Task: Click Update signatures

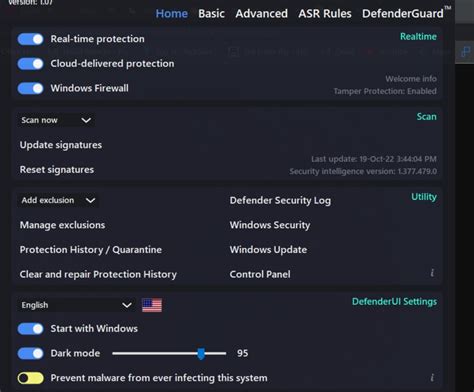Action: pos(61,145)
